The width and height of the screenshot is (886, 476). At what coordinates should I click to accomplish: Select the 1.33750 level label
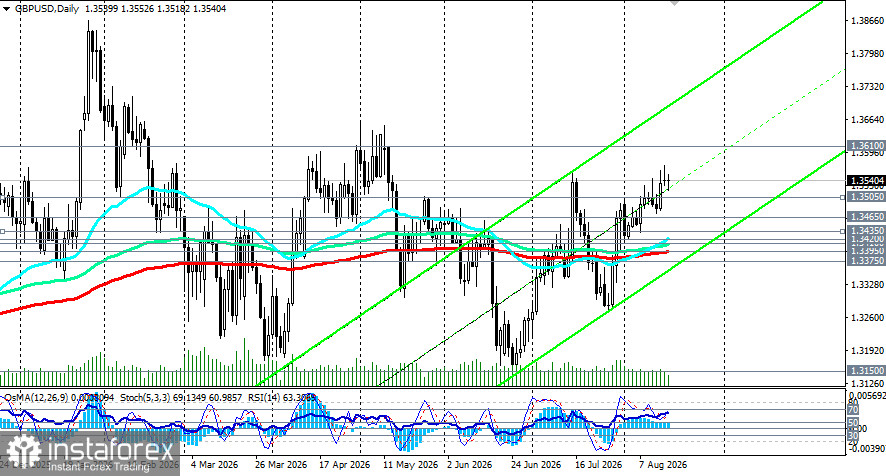click(x=866, y=261)
